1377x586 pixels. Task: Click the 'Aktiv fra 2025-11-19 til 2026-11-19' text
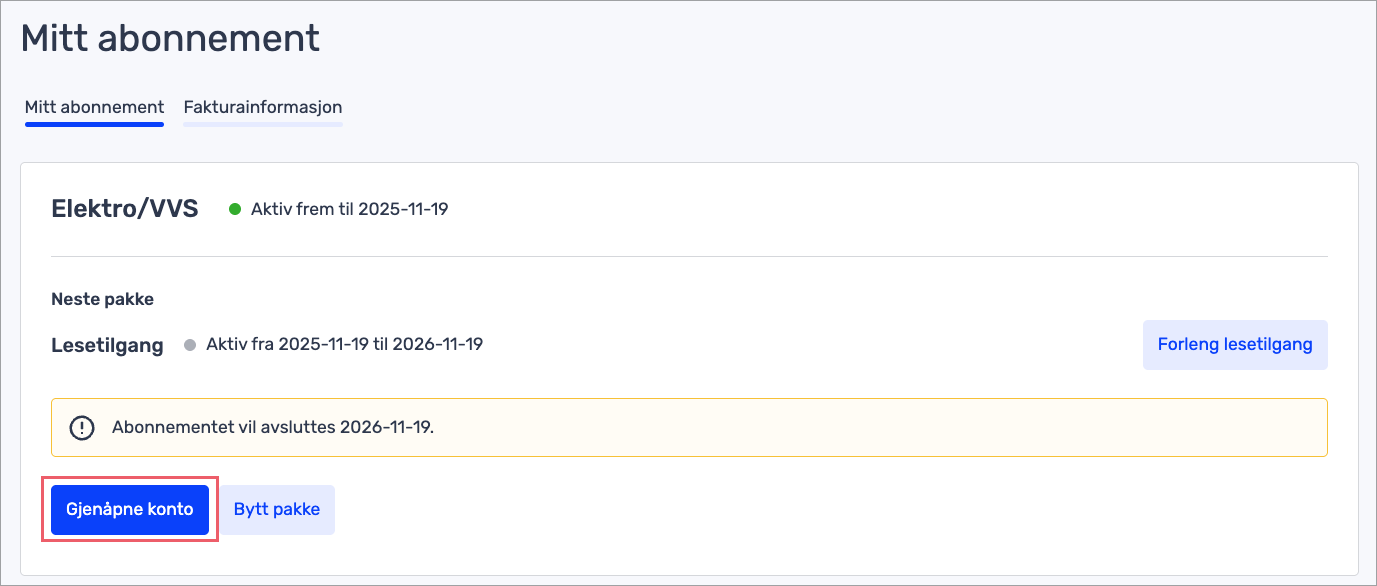coord(344,344)
